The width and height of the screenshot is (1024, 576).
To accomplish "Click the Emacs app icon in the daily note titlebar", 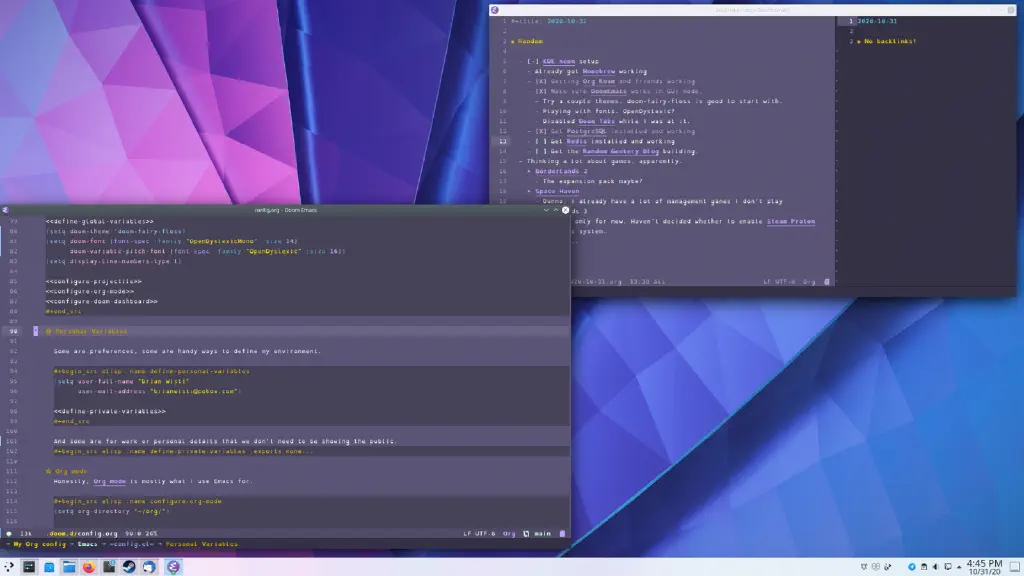I will (x=494, y=10).
